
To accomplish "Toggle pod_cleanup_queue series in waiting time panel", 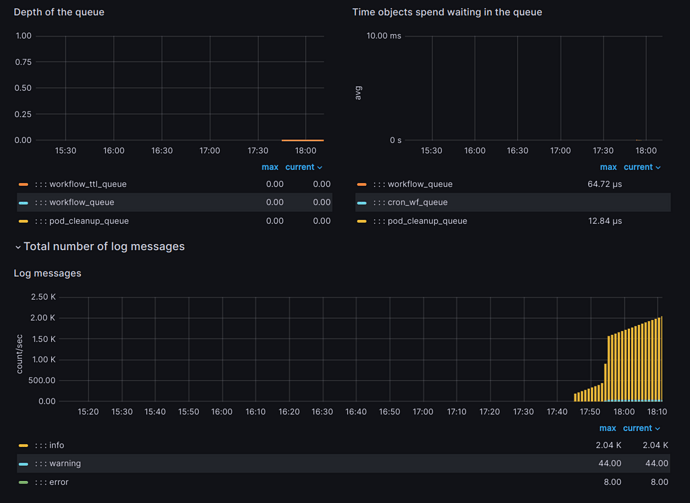I will pyautogui.click(x=427, y=221).
